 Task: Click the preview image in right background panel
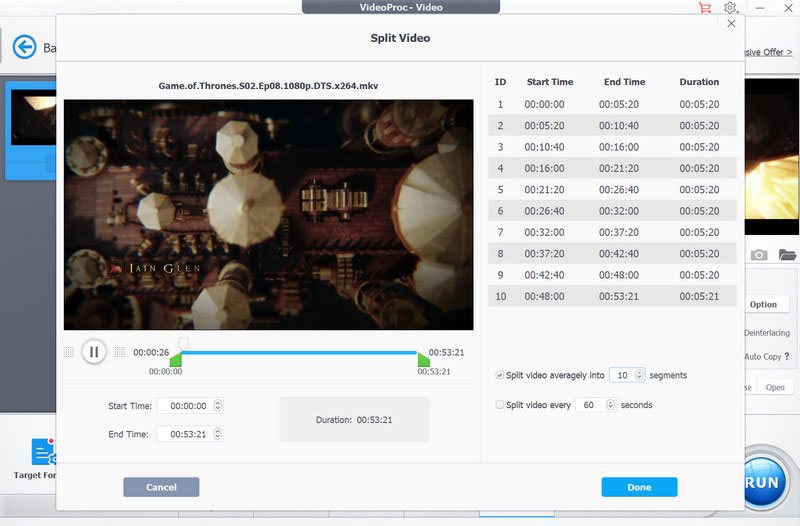tap(772, 156)
